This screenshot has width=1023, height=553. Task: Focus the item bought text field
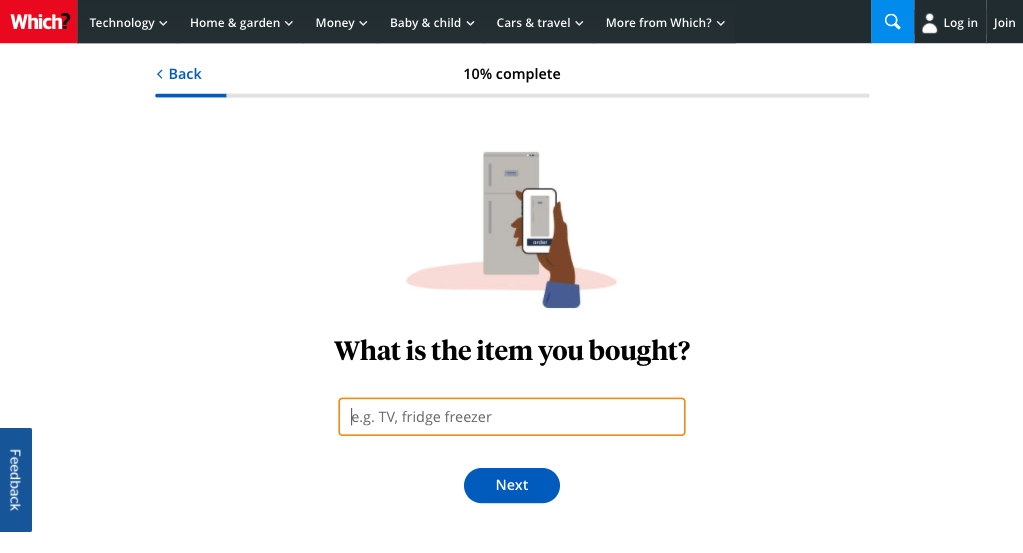[x=512, y=417]
